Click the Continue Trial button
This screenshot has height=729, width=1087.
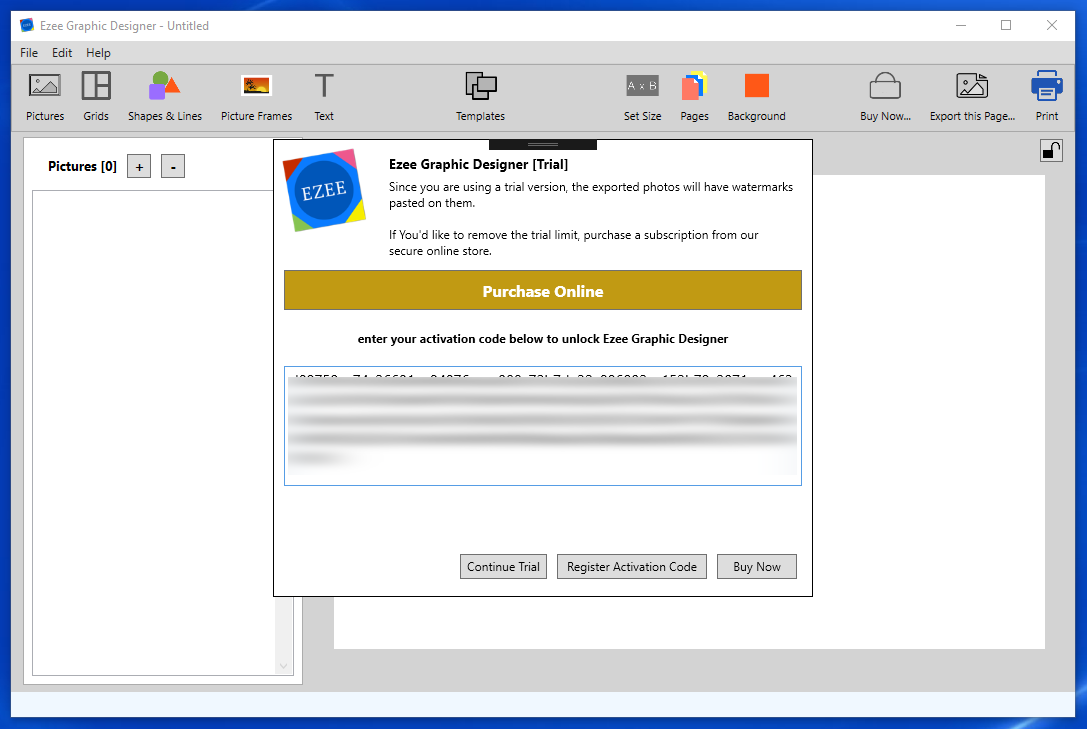click(503, 567)
